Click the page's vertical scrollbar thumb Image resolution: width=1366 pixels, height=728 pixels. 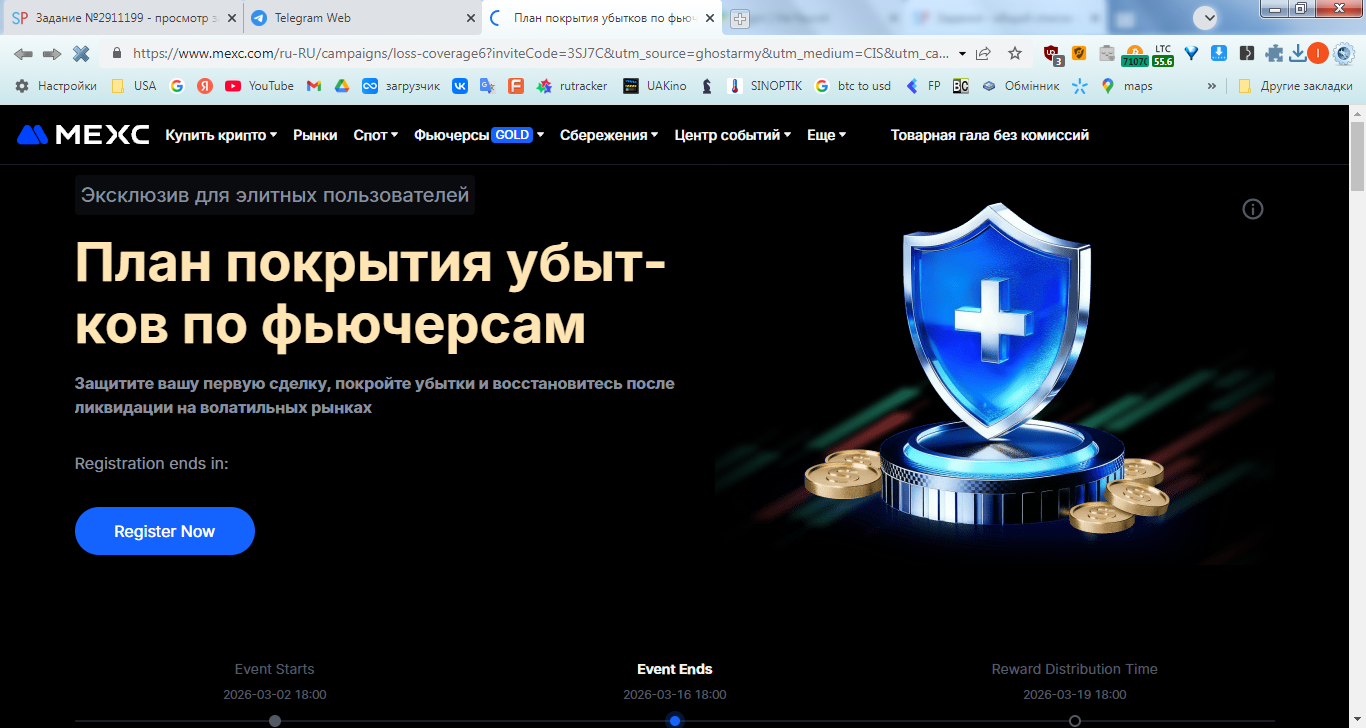1357,156
